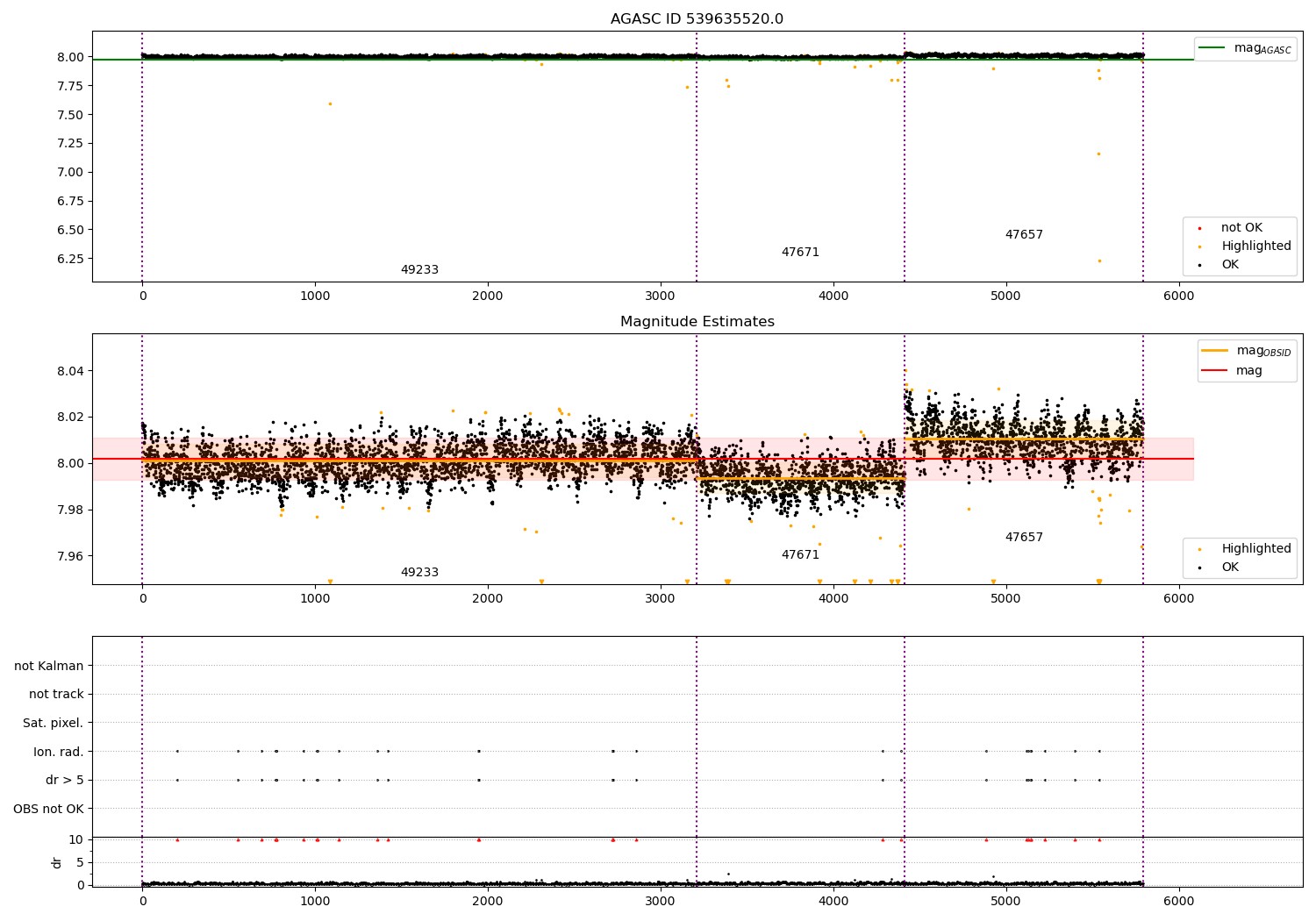Click 'not OK' legend entry in top plot

point(1241,228)
